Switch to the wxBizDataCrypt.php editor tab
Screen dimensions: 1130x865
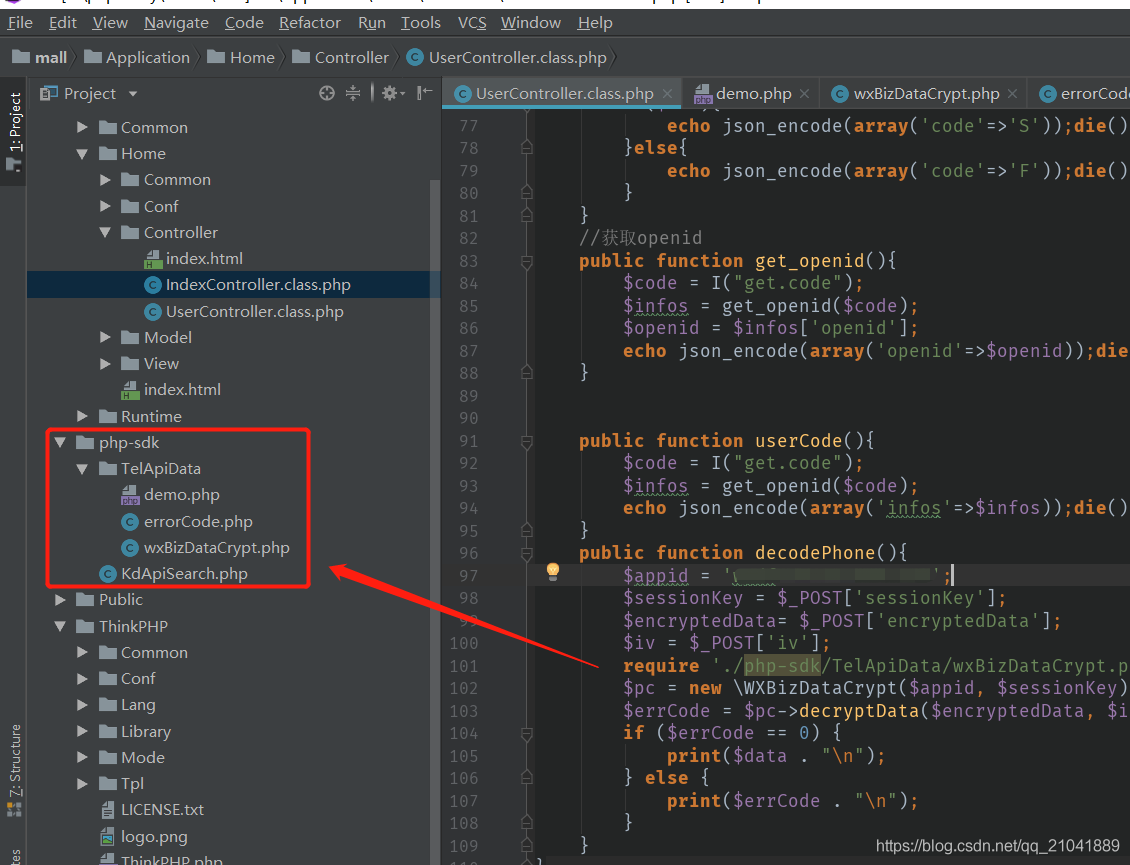click(926, 94)
